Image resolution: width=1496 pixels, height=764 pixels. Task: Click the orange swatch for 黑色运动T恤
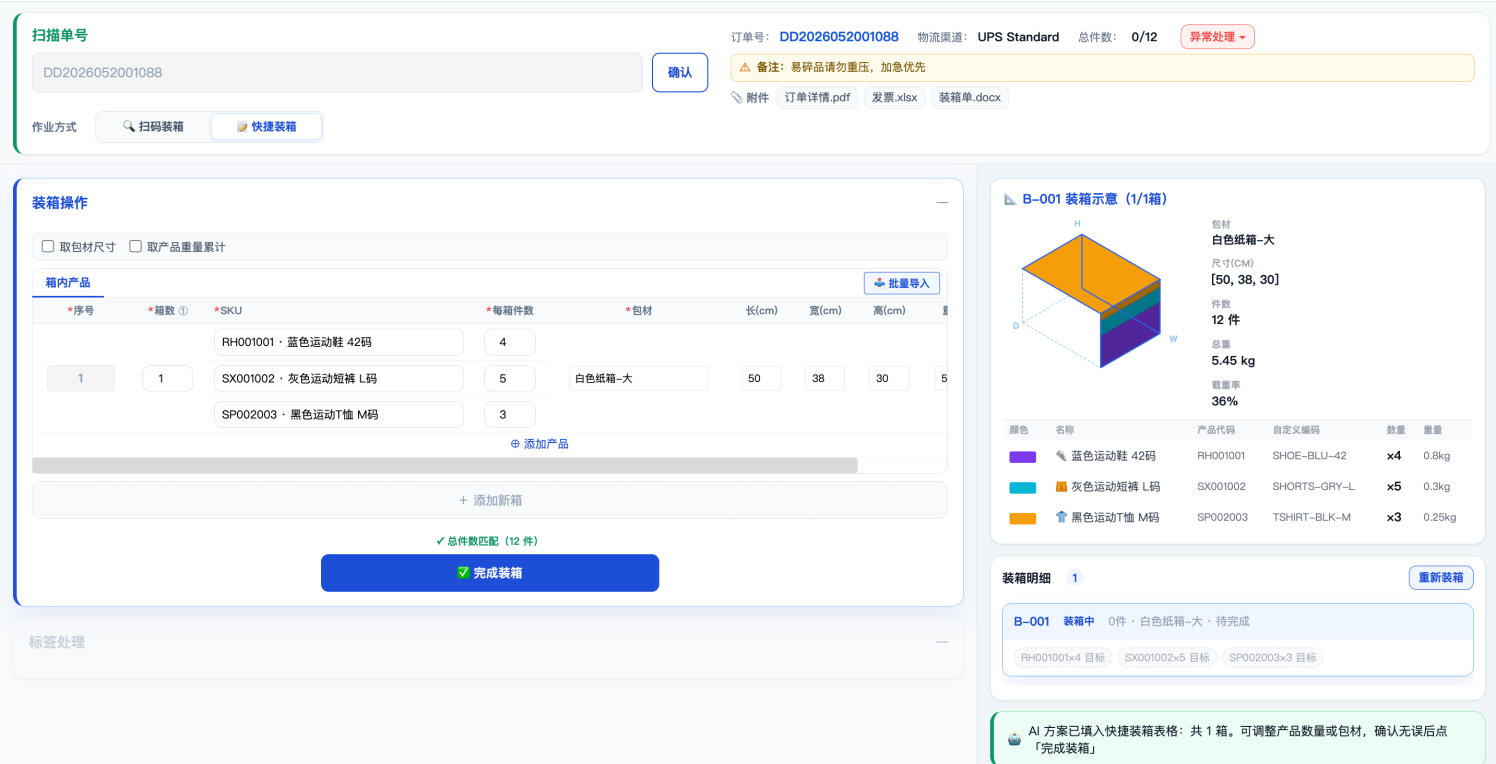(1022, 518)
